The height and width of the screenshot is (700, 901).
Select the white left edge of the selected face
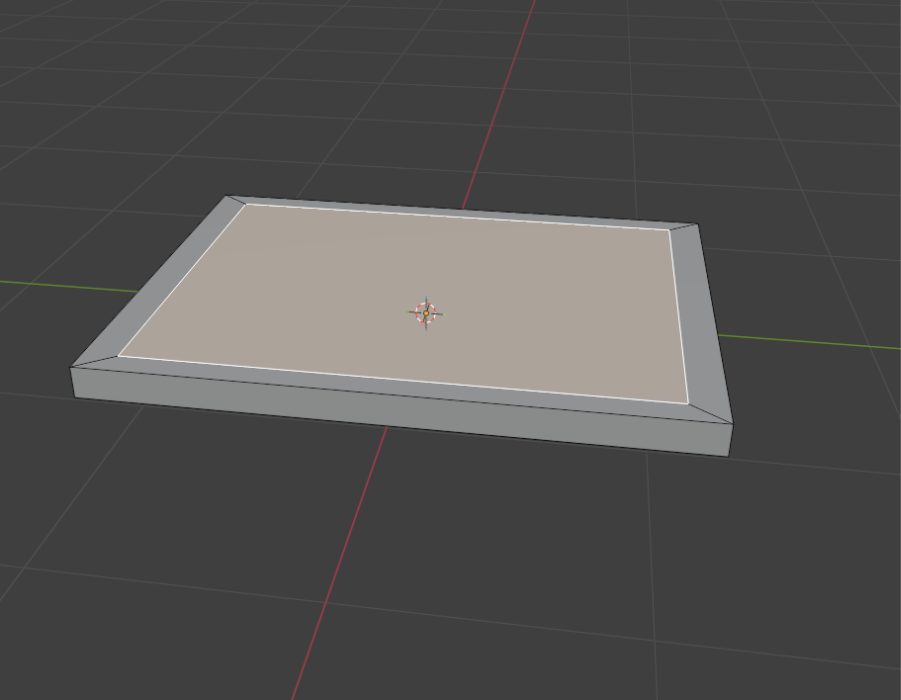182,280
